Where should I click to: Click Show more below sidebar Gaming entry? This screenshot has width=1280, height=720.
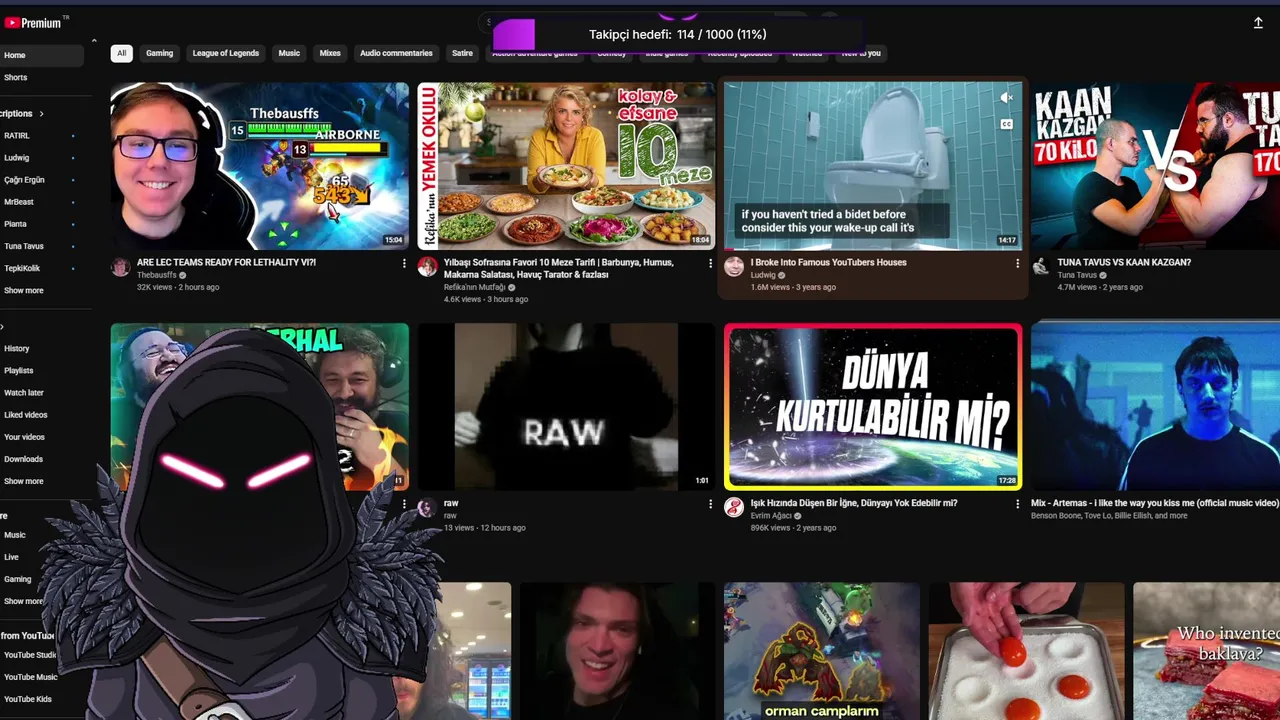click(24, 601)
